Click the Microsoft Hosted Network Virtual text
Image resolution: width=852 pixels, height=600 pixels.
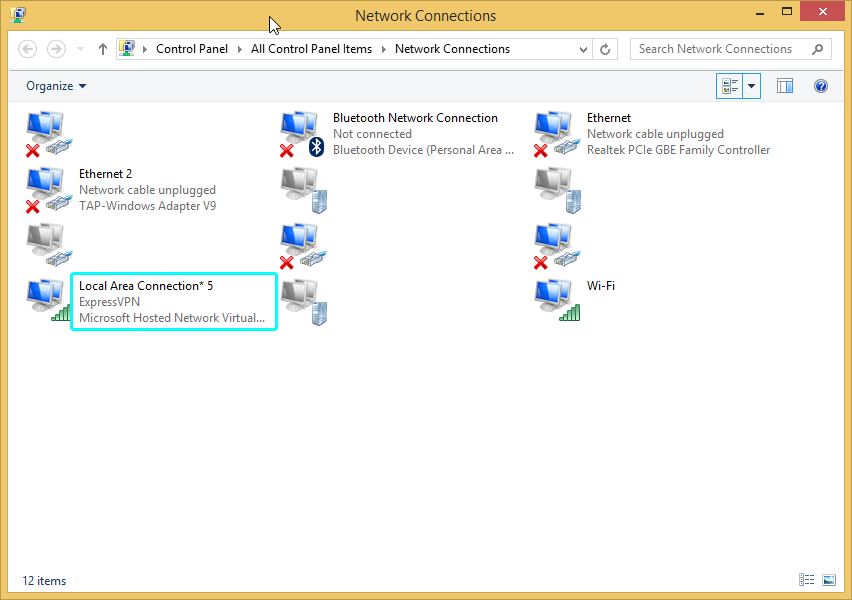pyautogui.click(x=172, y=318)
